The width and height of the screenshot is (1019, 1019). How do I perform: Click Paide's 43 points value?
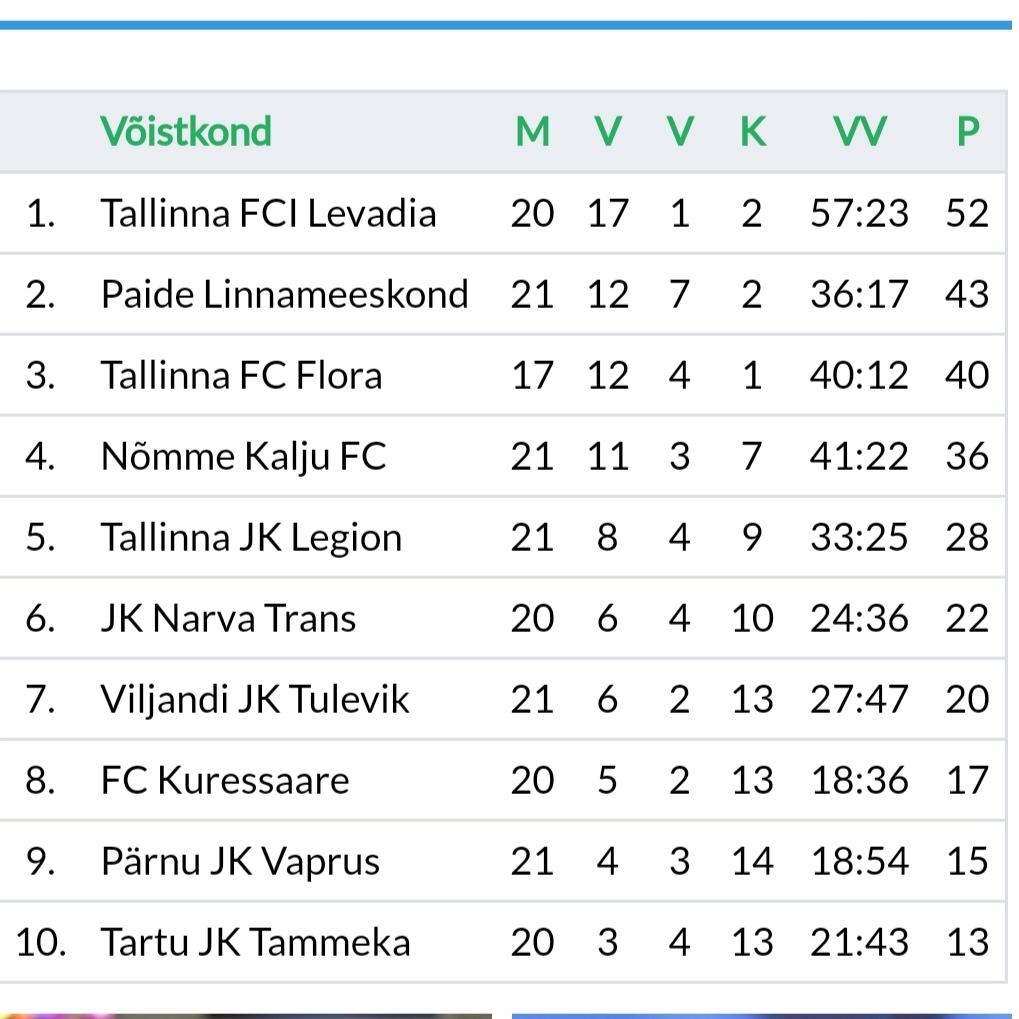pos(967,294)
